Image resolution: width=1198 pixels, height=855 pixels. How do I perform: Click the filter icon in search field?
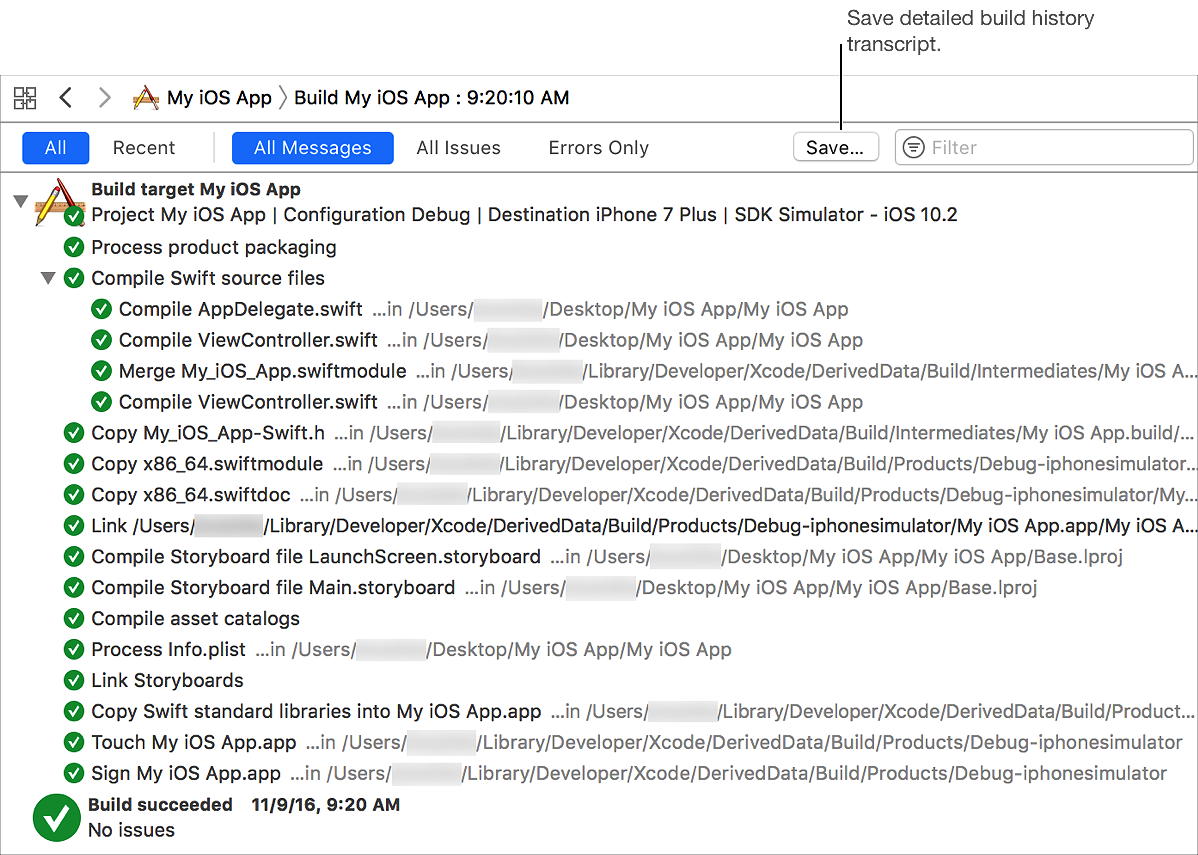pos(913,147)
